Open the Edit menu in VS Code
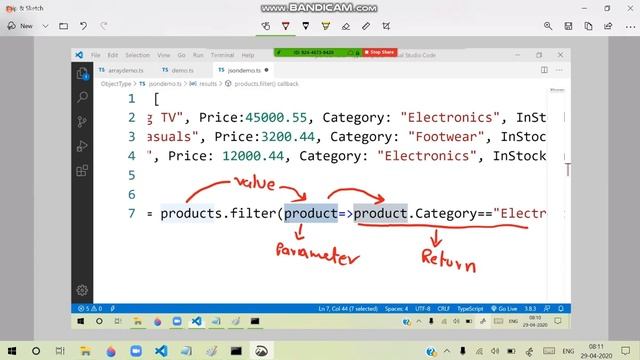 coord(113,55)
